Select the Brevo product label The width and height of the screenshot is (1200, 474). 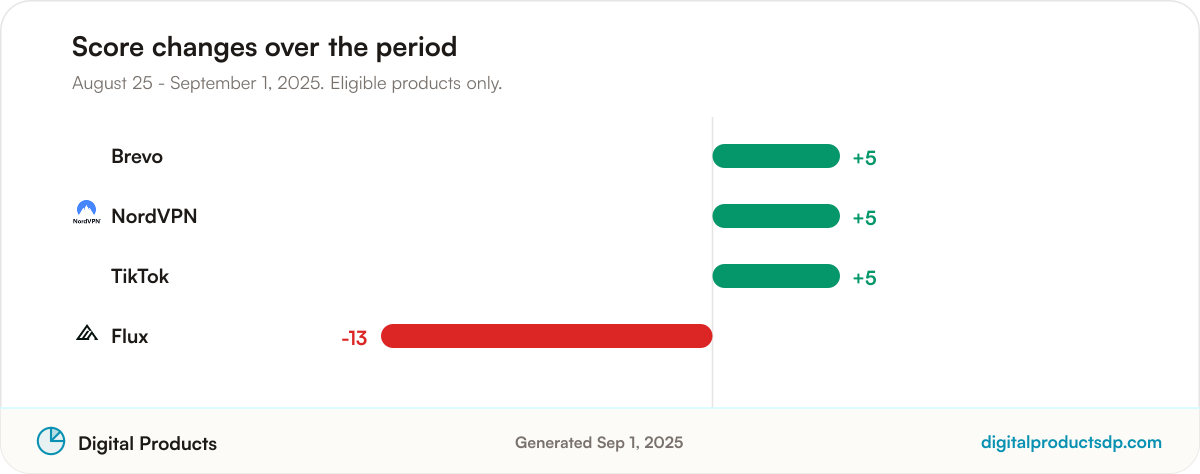pyautogui.click(x=137, y=156)
